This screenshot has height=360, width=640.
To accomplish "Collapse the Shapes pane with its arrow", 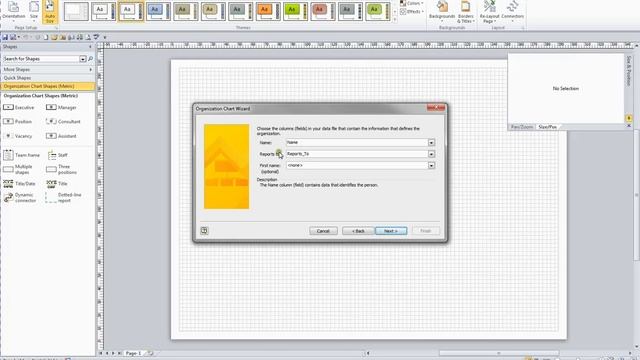I will (90, 47).
